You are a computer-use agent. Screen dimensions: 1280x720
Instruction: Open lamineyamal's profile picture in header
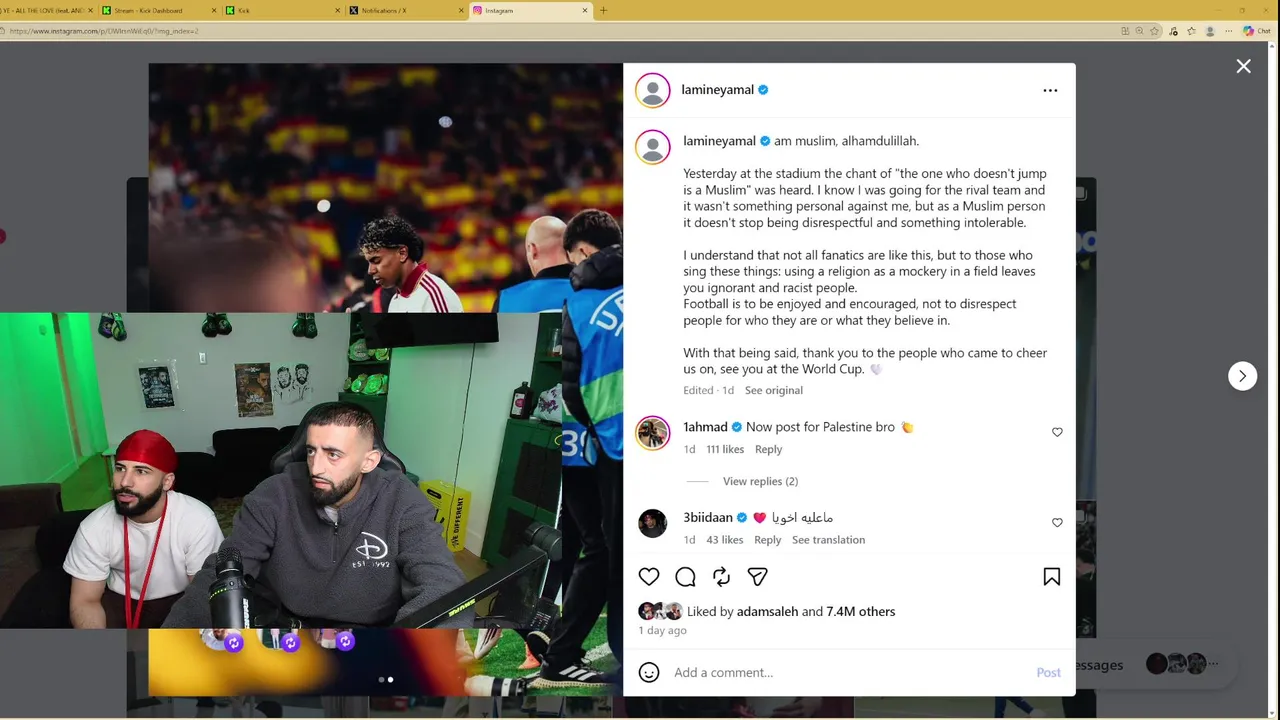(x=653, y=90)
